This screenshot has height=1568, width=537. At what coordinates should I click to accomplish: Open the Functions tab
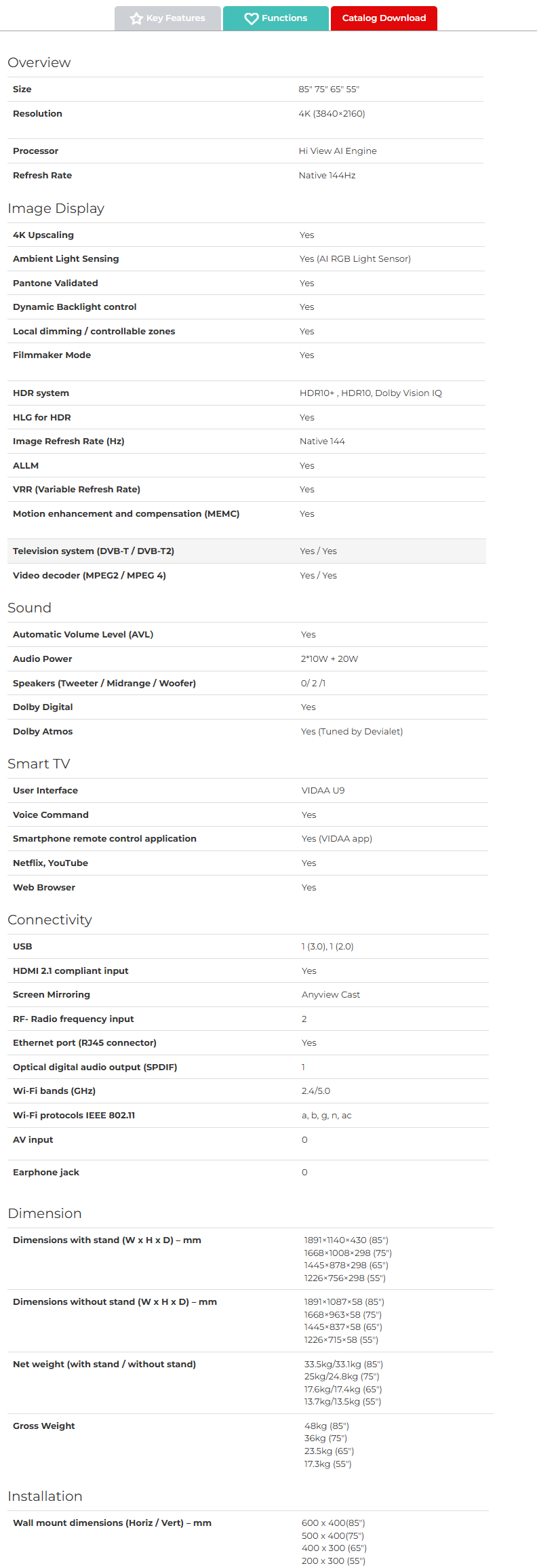[276, 18]
